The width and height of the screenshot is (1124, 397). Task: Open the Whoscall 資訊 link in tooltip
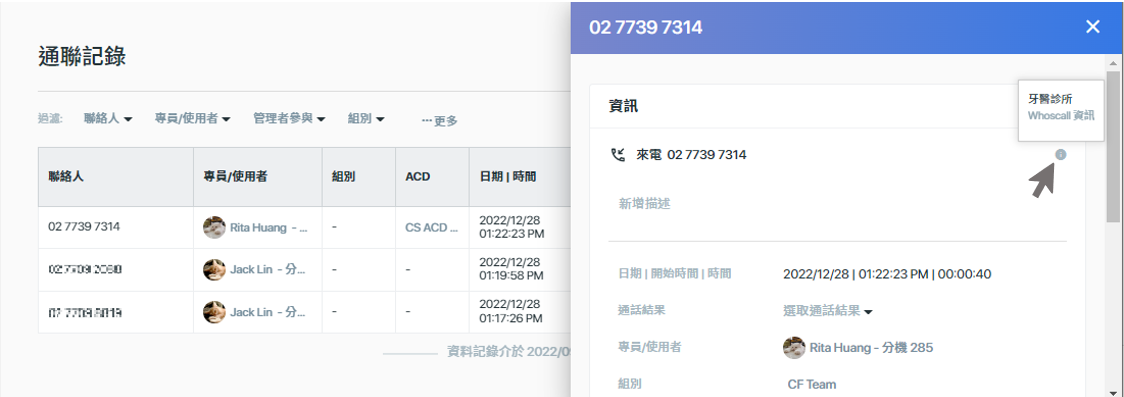[x=1061, y=115]
